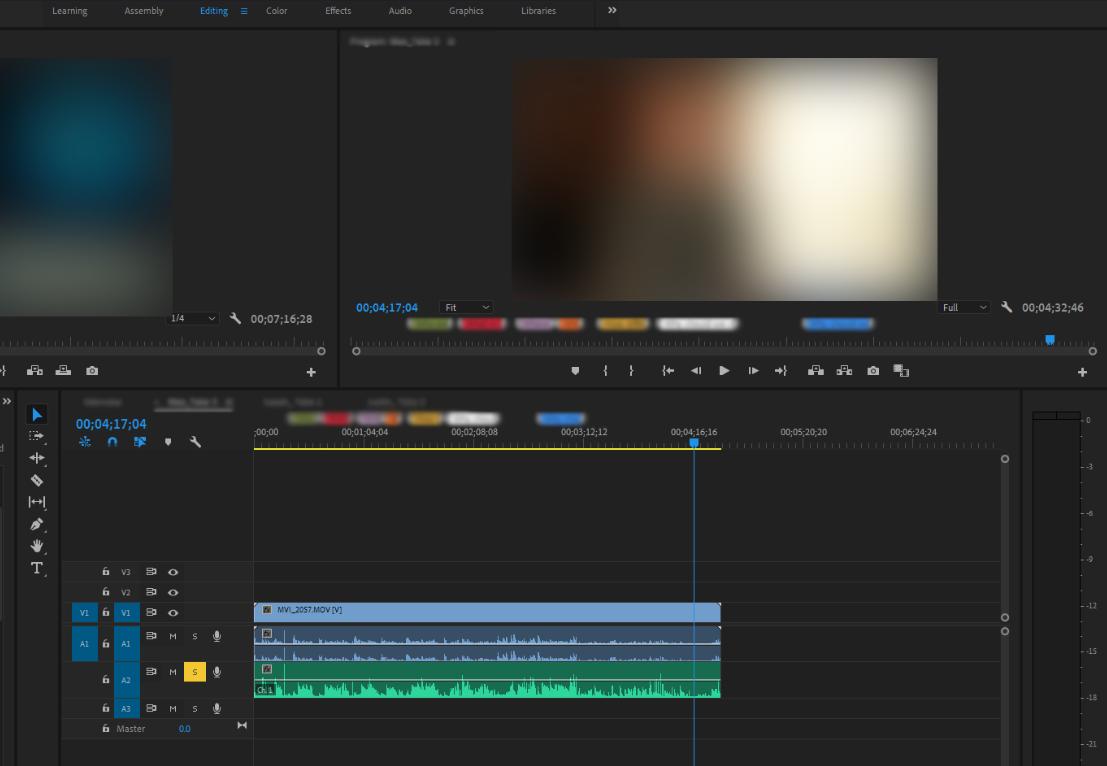Select the MVI_2057.MOV video clip
Image resolution: width=1107 pixels, height=766 pixels.
(487, 612)
